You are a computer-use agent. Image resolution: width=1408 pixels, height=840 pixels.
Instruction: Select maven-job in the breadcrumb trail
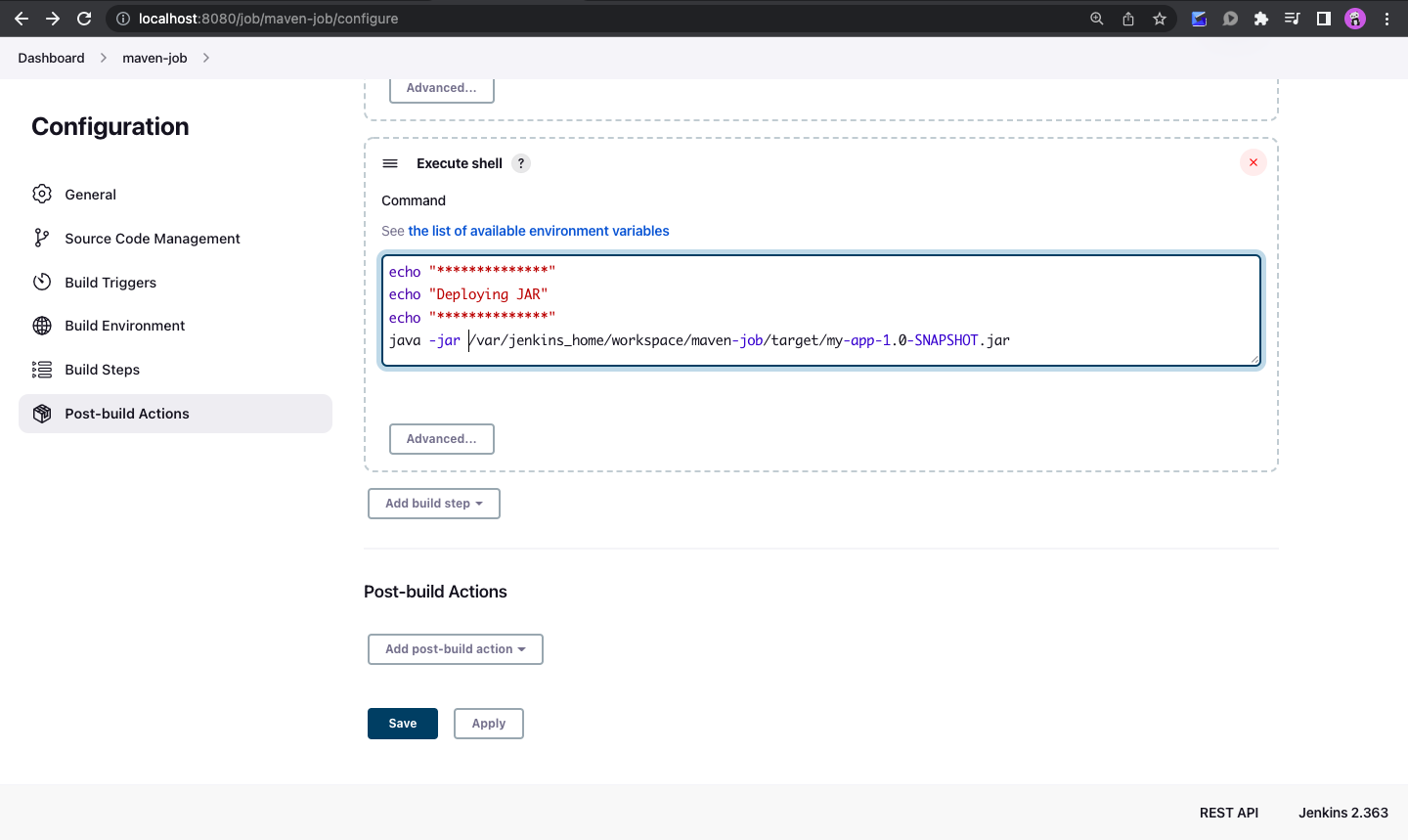pyautogui.click(x=154, y=58)
